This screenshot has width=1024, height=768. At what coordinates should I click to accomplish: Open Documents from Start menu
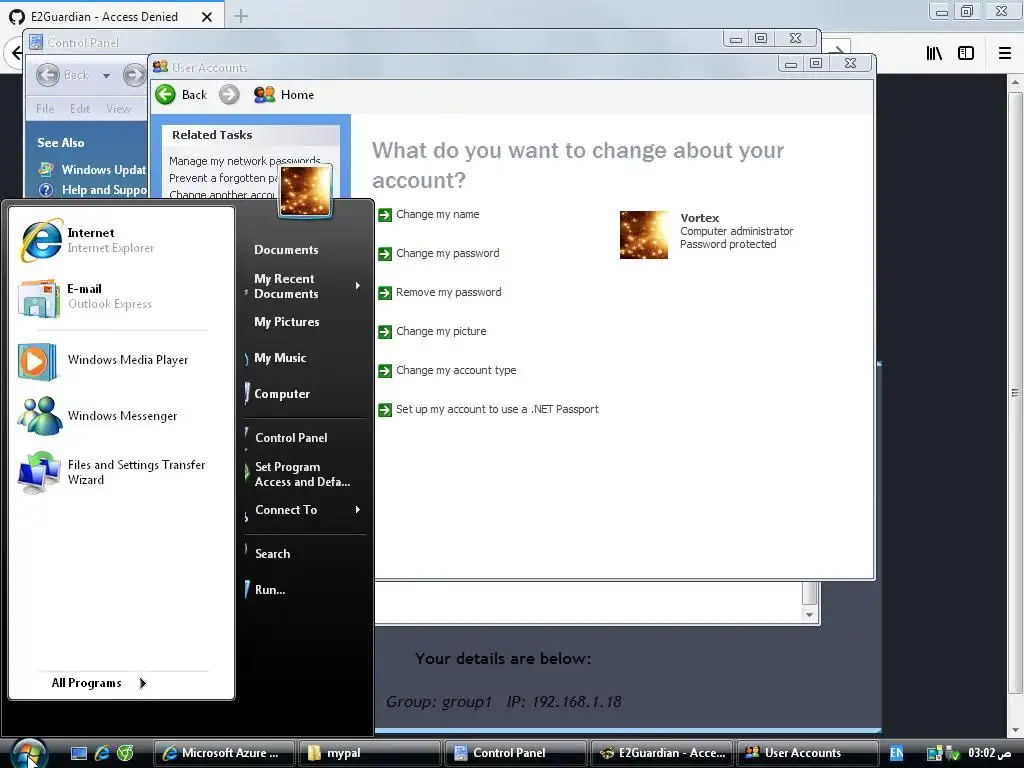pos(286,250)
